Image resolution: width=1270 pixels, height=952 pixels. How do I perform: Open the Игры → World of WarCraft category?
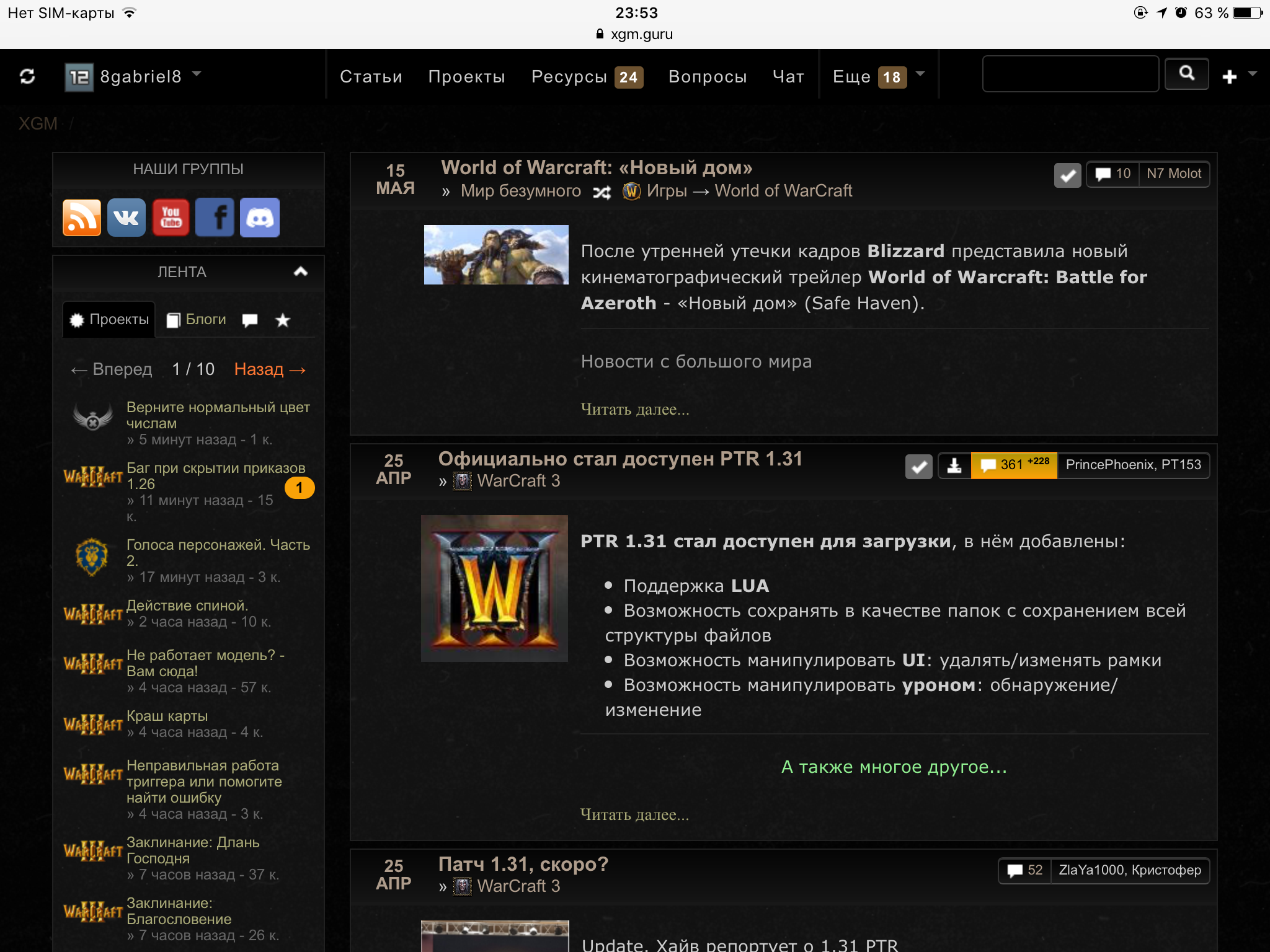coord(749,191)
